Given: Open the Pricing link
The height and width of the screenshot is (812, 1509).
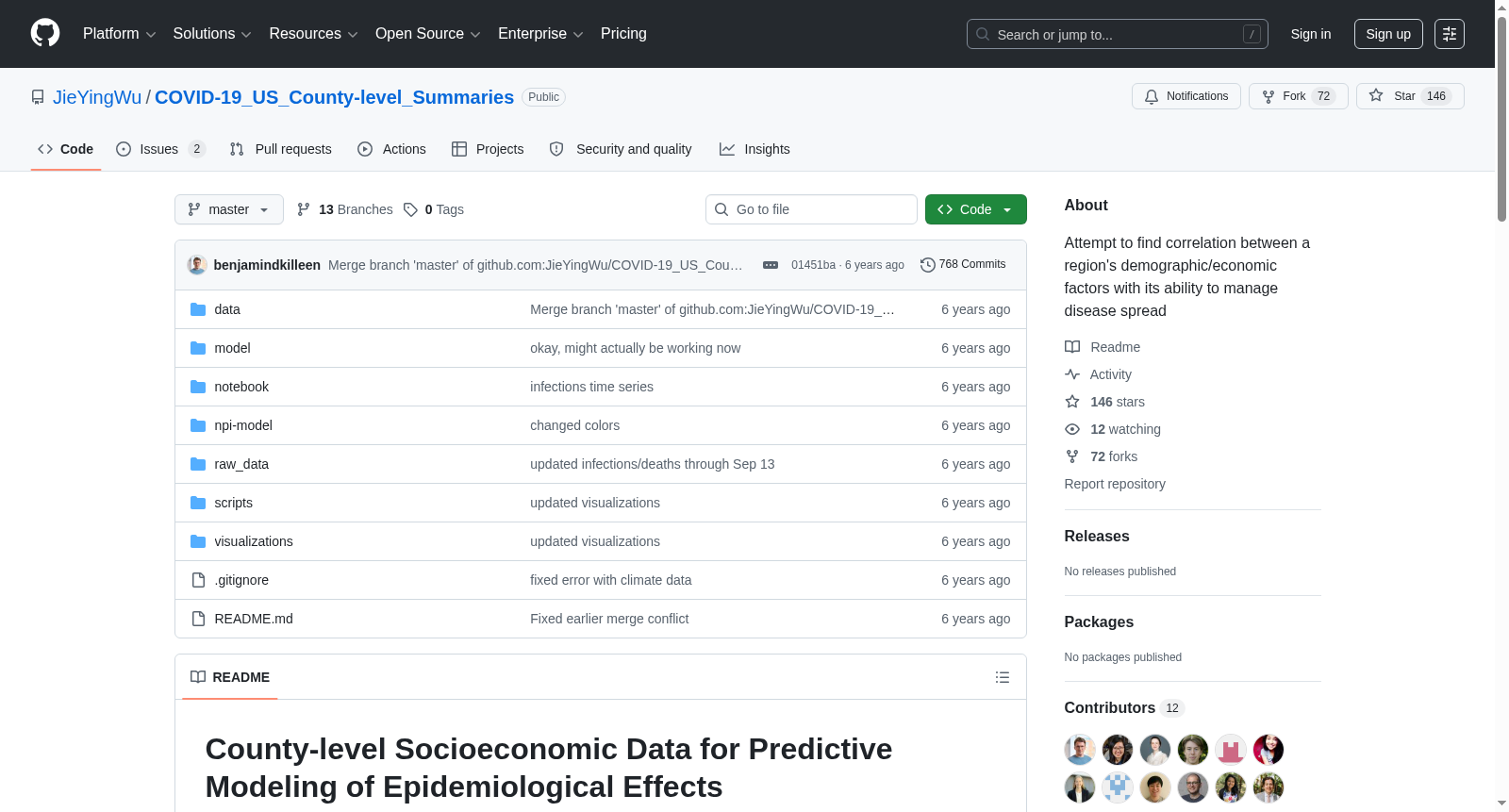Looking at the screenshot, I should coord(623,34).
